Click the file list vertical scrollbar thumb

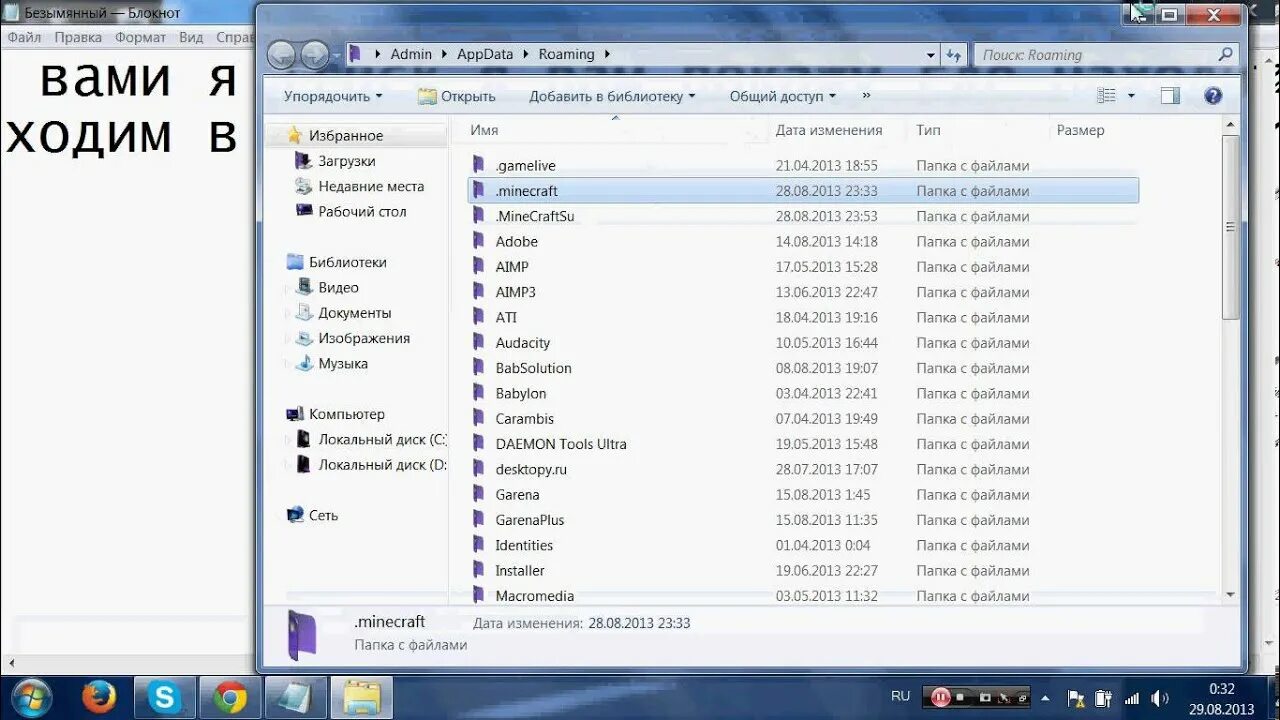[x=1231, y=228]
